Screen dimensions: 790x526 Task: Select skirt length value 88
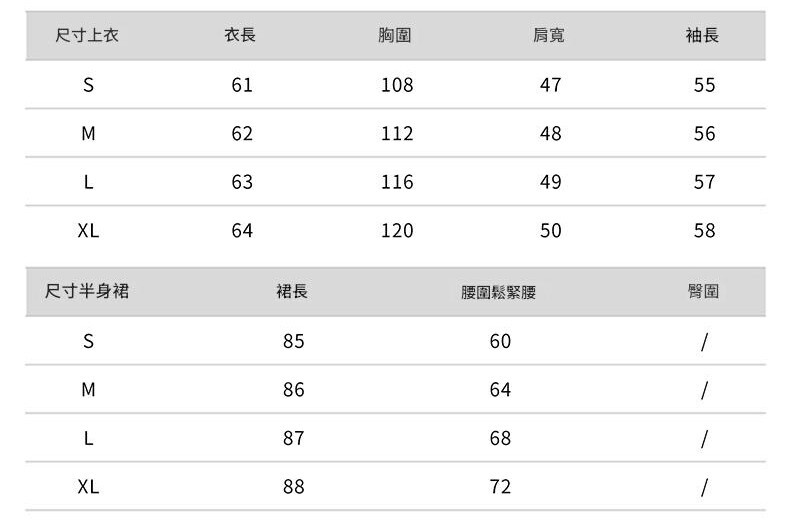point(293,487)
